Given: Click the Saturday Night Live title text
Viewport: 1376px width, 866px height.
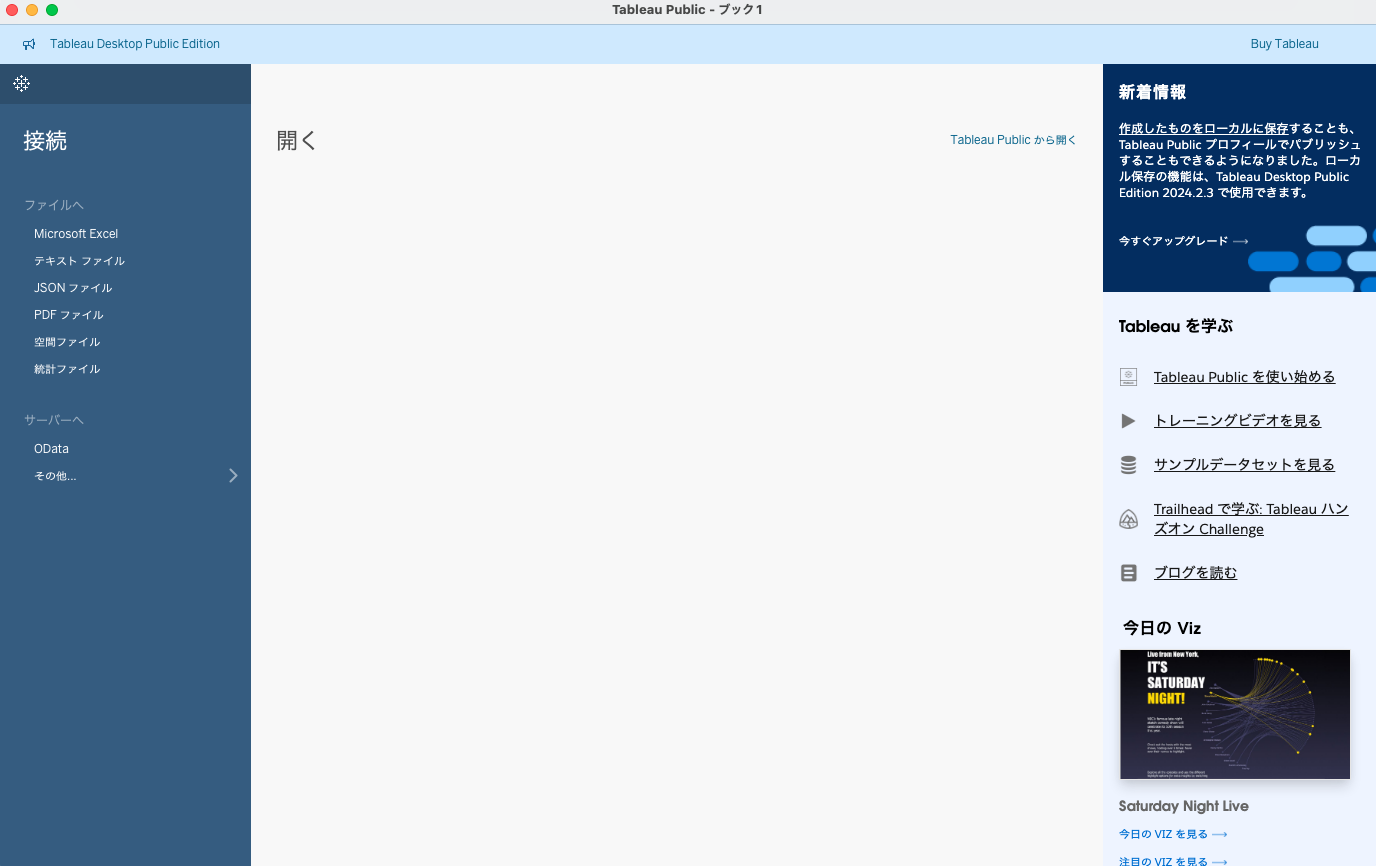Looking at the screenshot, I should [x=1183, y=806].
